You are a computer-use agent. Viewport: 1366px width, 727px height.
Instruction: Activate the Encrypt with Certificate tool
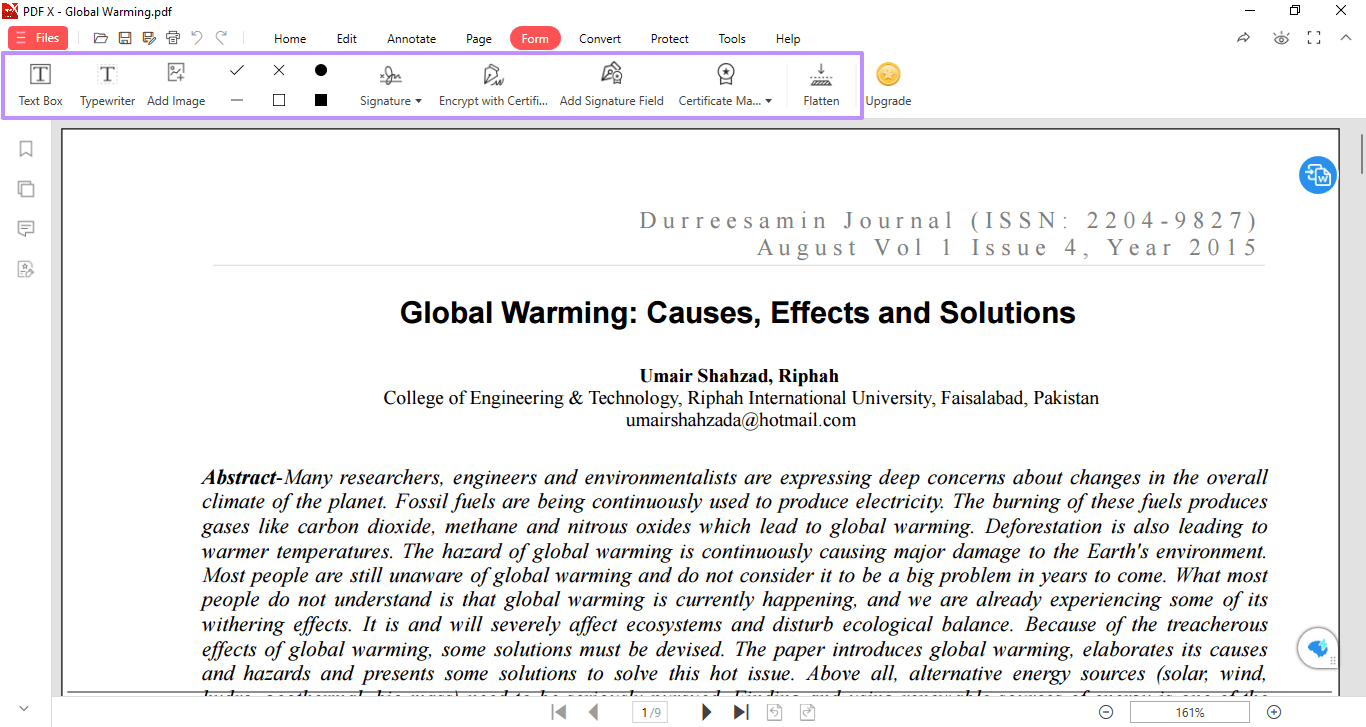pyautogui.click(x=492, y=84)
